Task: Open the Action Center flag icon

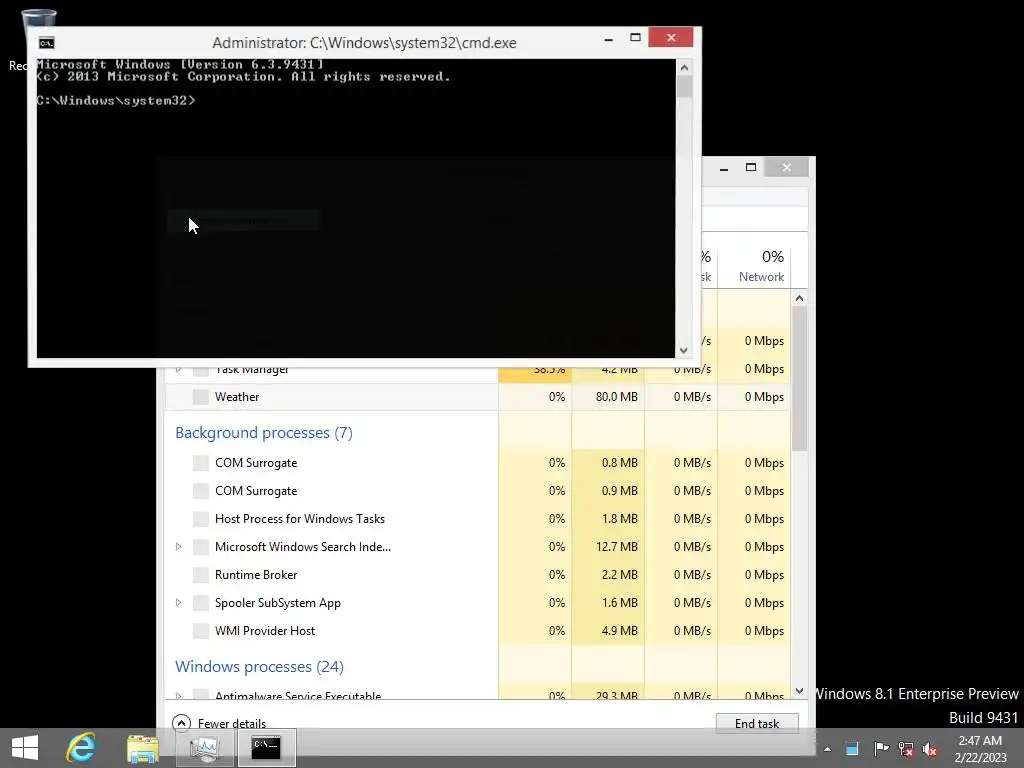Action: [880, 748]
